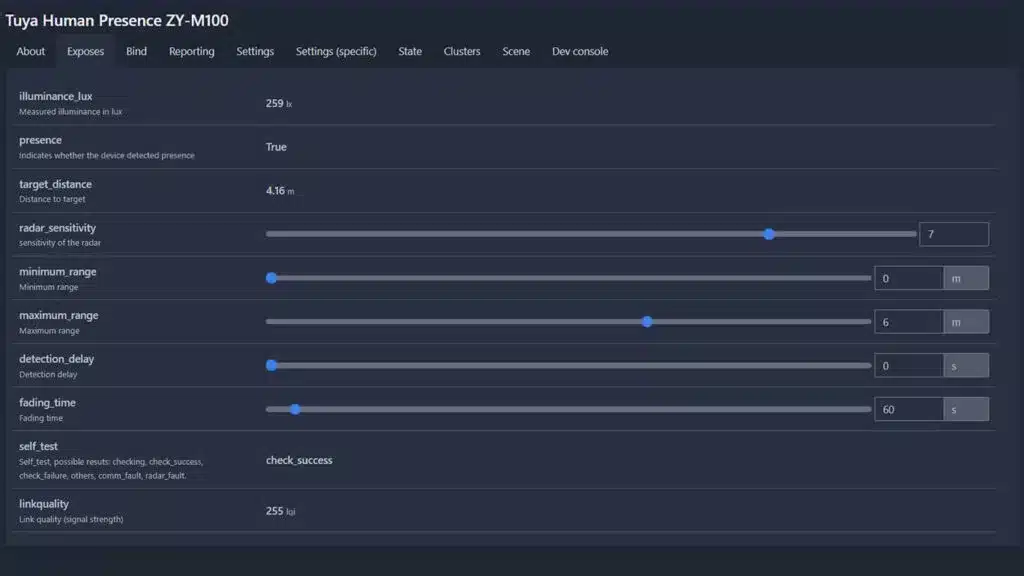Select the Scene tab
Screen dimensions: 1024x576
pos(516,51)
